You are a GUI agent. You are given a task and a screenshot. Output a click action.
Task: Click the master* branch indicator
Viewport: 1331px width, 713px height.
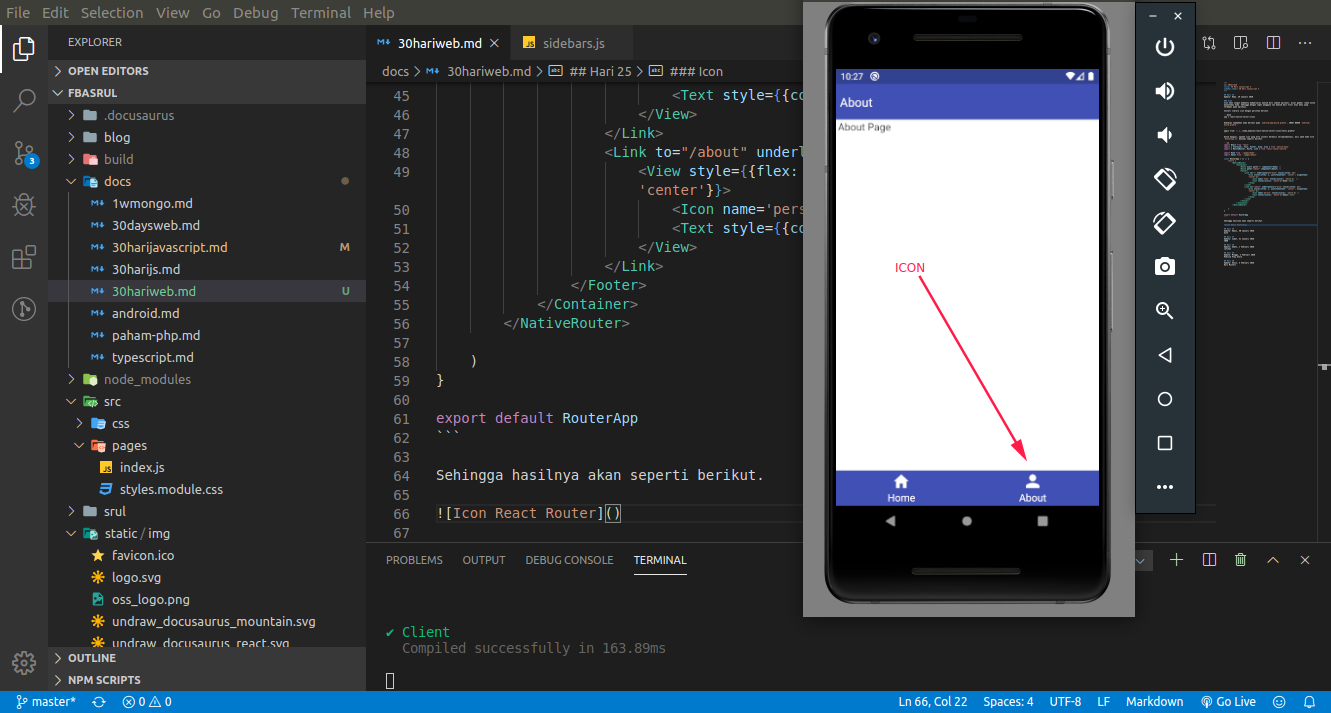(x=46, y=702)
